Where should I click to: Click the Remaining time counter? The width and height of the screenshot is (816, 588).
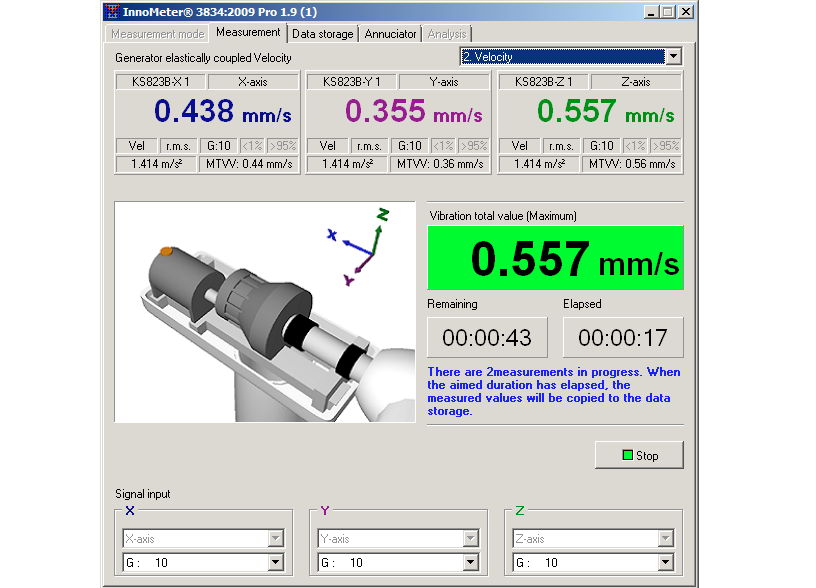487,337
